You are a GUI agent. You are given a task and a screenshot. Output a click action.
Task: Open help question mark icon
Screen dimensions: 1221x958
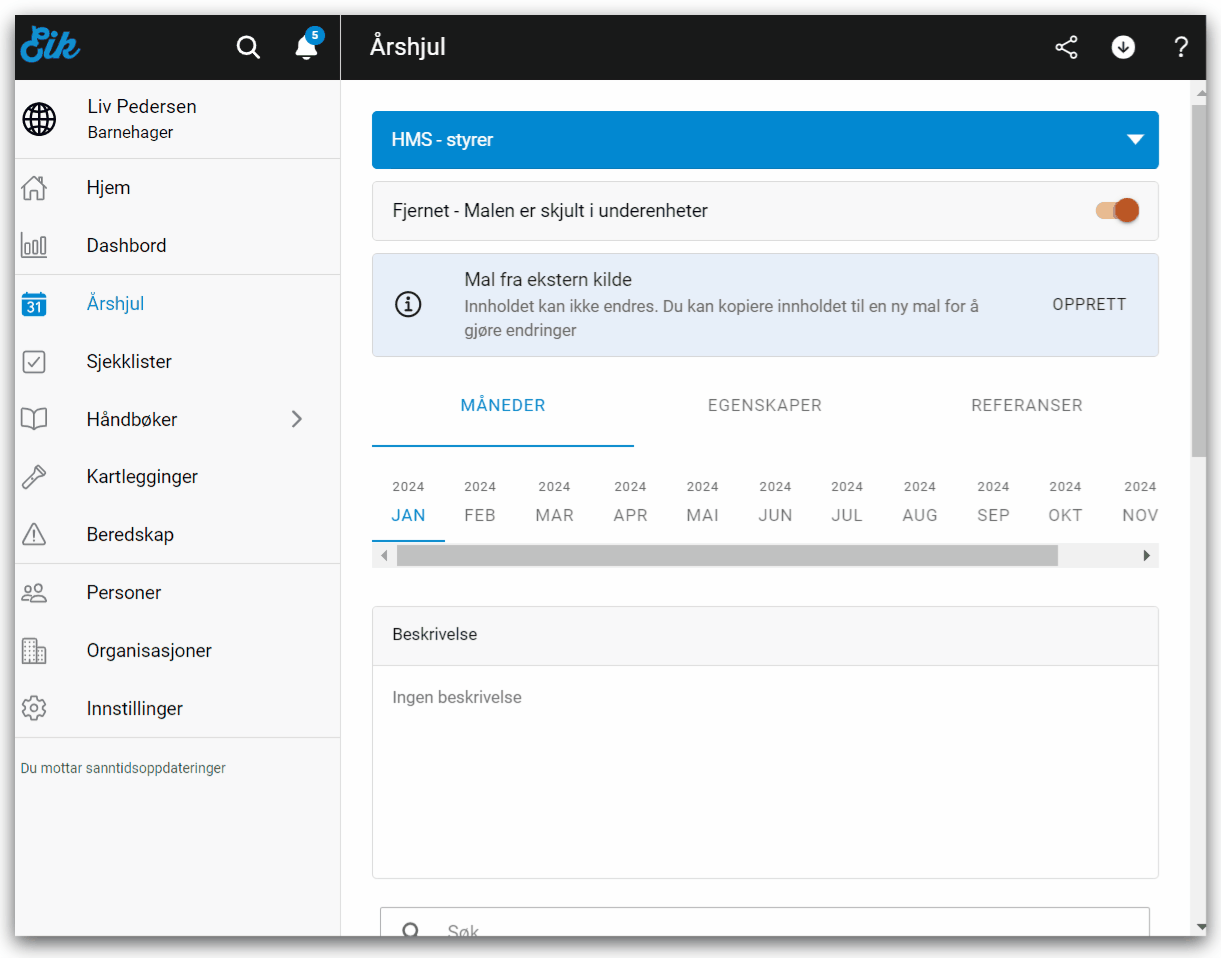click(x=1180, y=47)
